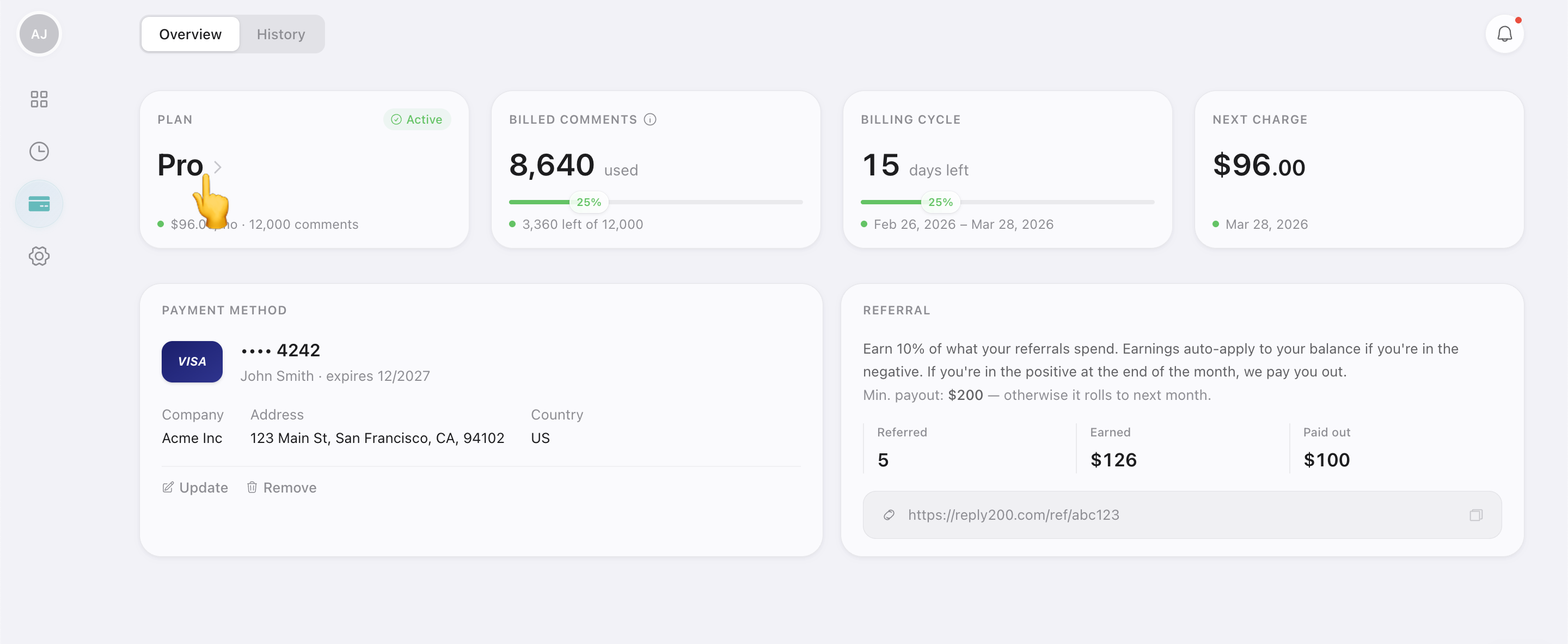Switch to the History tab
Image resolution: width=1568 pixels, height=644 pixels.
280,34
